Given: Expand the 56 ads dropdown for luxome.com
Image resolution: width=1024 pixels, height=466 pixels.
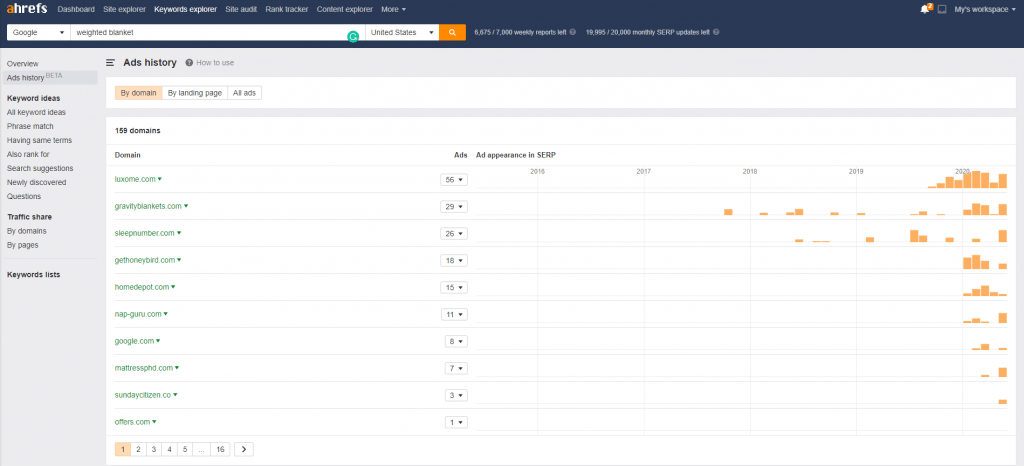Looking at the screenshot, I should [x=455, y=180].
